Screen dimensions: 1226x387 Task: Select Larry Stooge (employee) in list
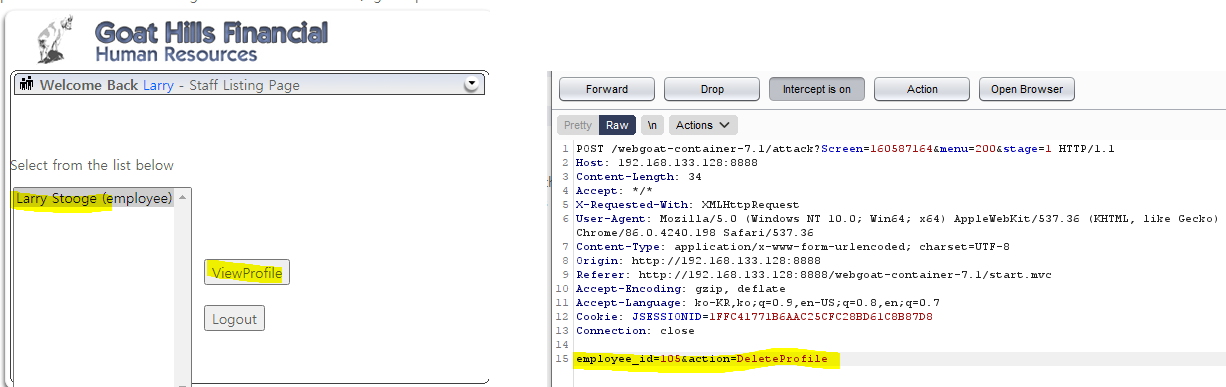pos(94,198)
